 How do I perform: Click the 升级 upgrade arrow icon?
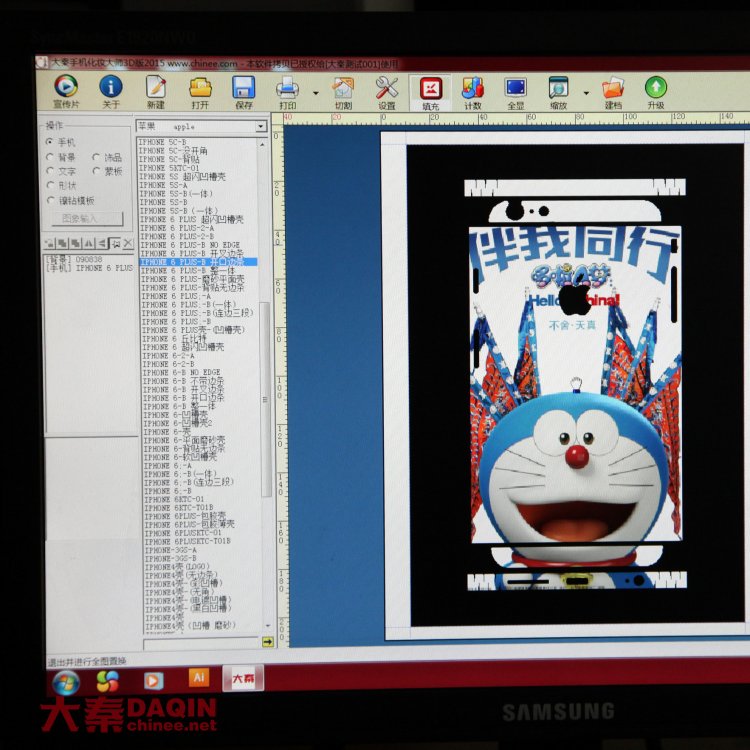point(656,89)
